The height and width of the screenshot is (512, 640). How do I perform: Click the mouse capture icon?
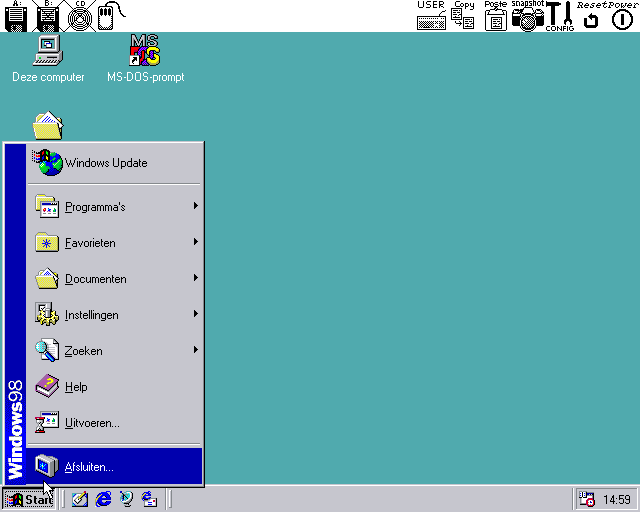pos(111,16)
